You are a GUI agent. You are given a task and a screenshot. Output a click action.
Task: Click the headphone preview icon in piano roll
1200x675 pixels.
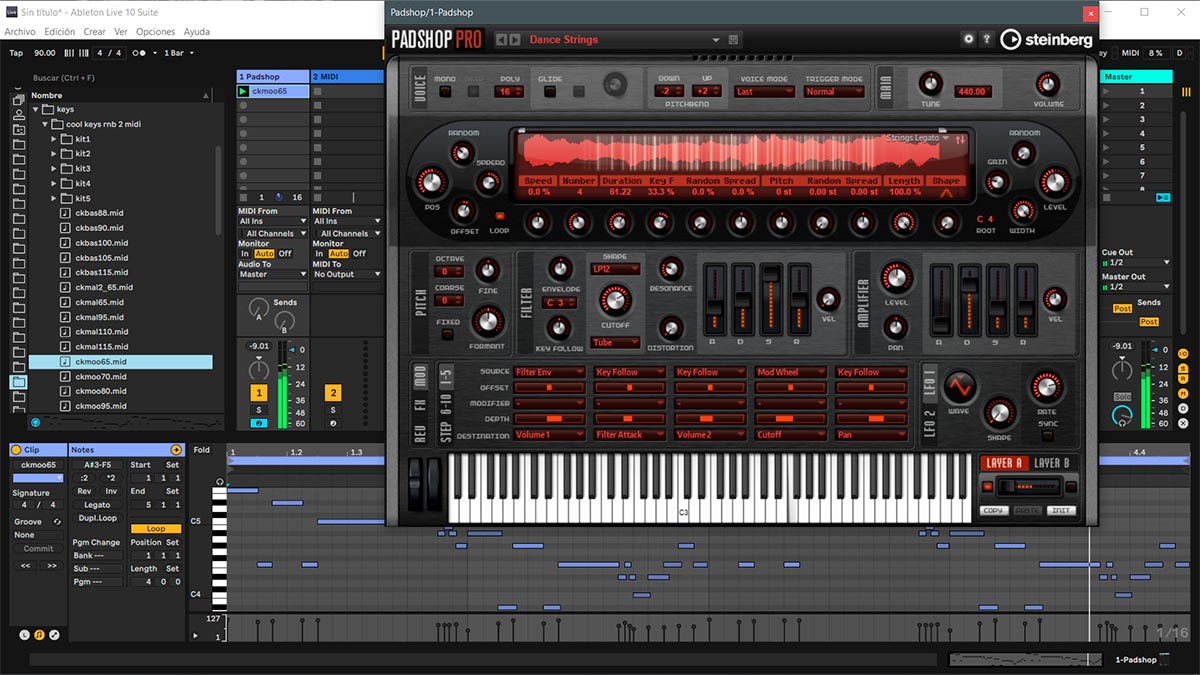220,482
